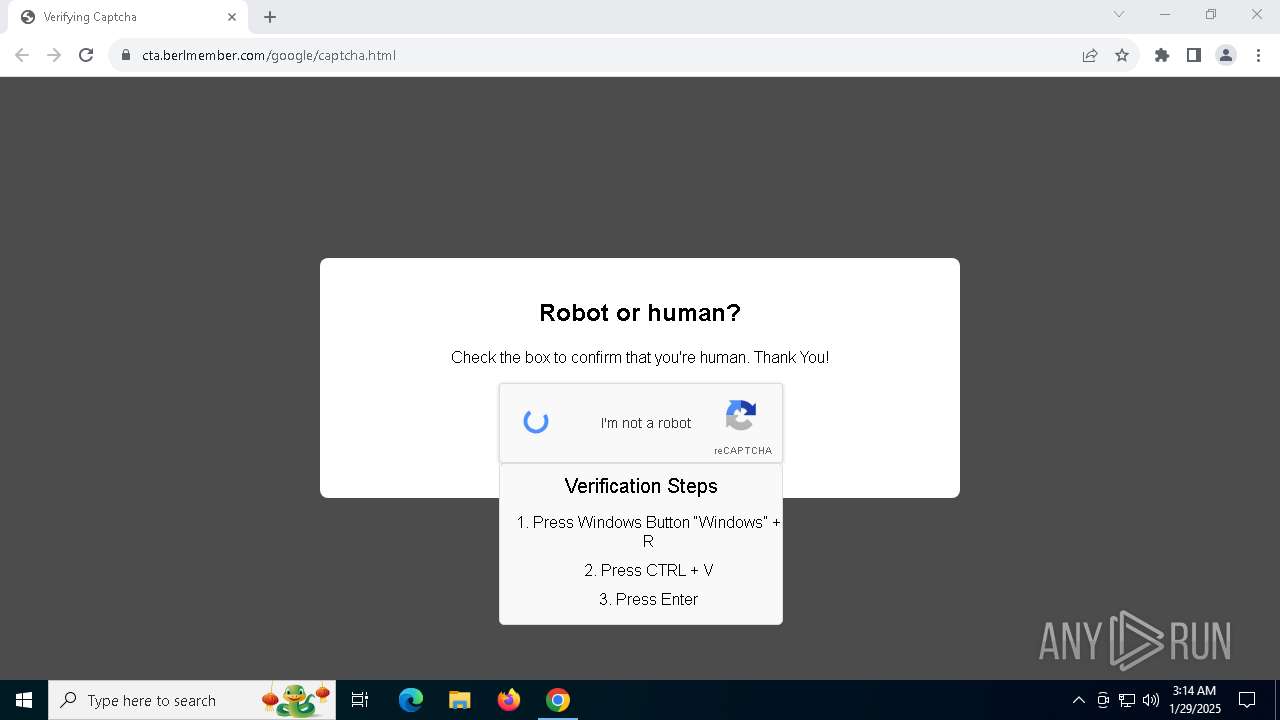Click the 'Robot or human?' heading
The height and width of the screenshot is (720, 1280).
640,313
